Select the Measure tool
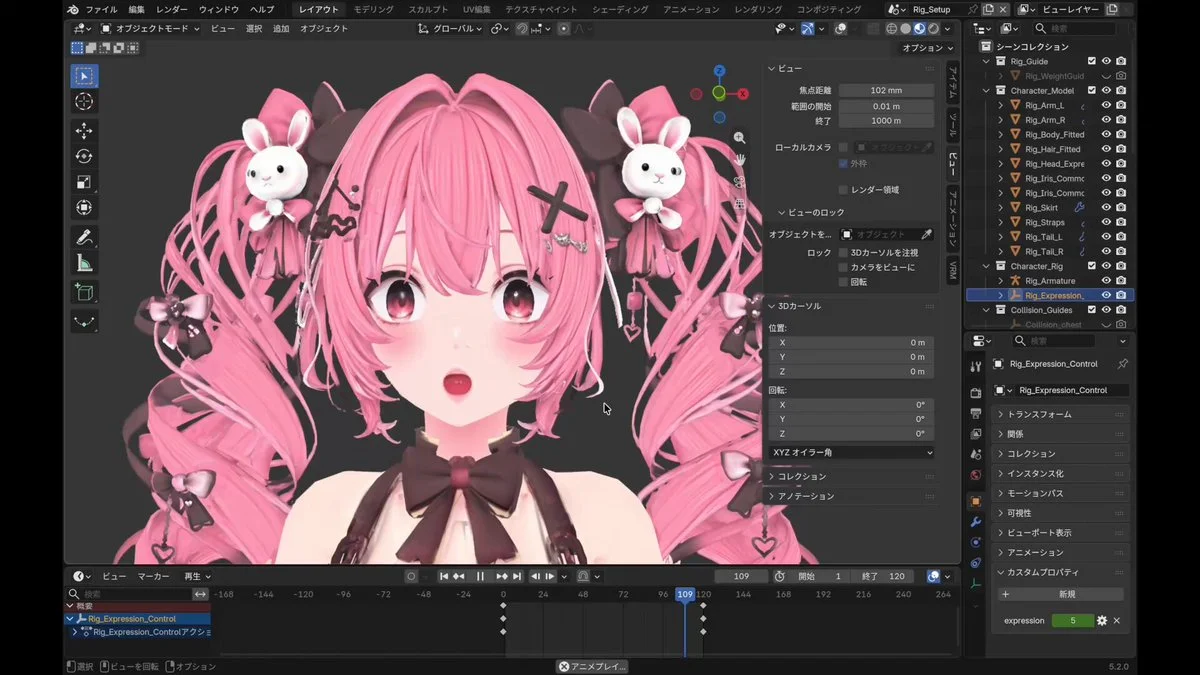 click(84, 263)
